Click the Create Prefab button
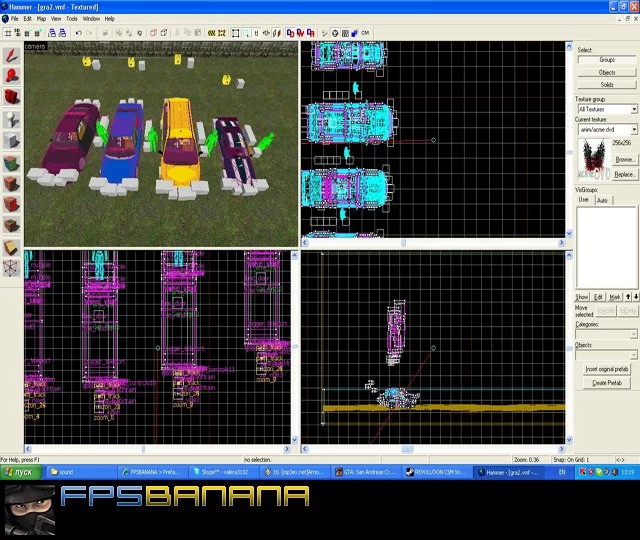Image resolution: width=640 pixels, height=540 pixels. pyautogui.click(x=607, y=383)
